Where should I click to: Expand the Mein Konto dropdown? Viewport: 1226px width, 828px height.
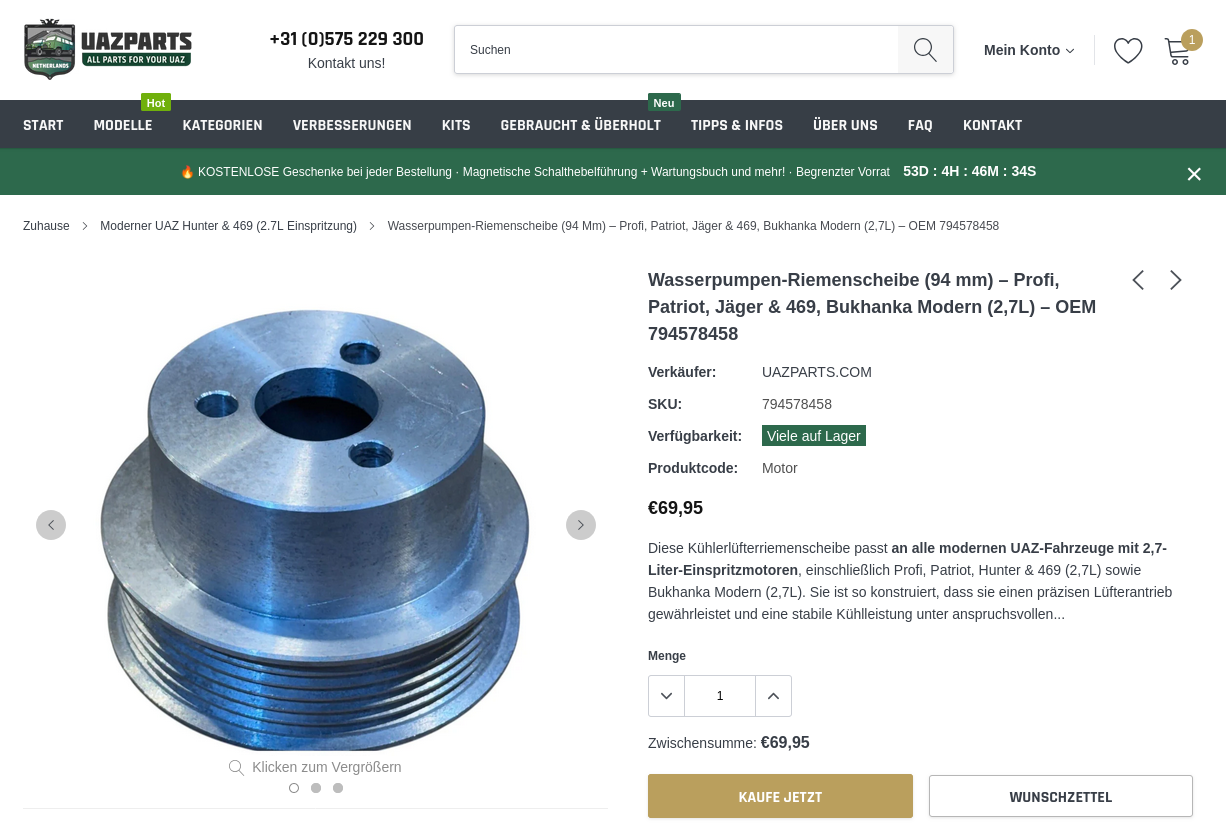tap(1029, 50)
